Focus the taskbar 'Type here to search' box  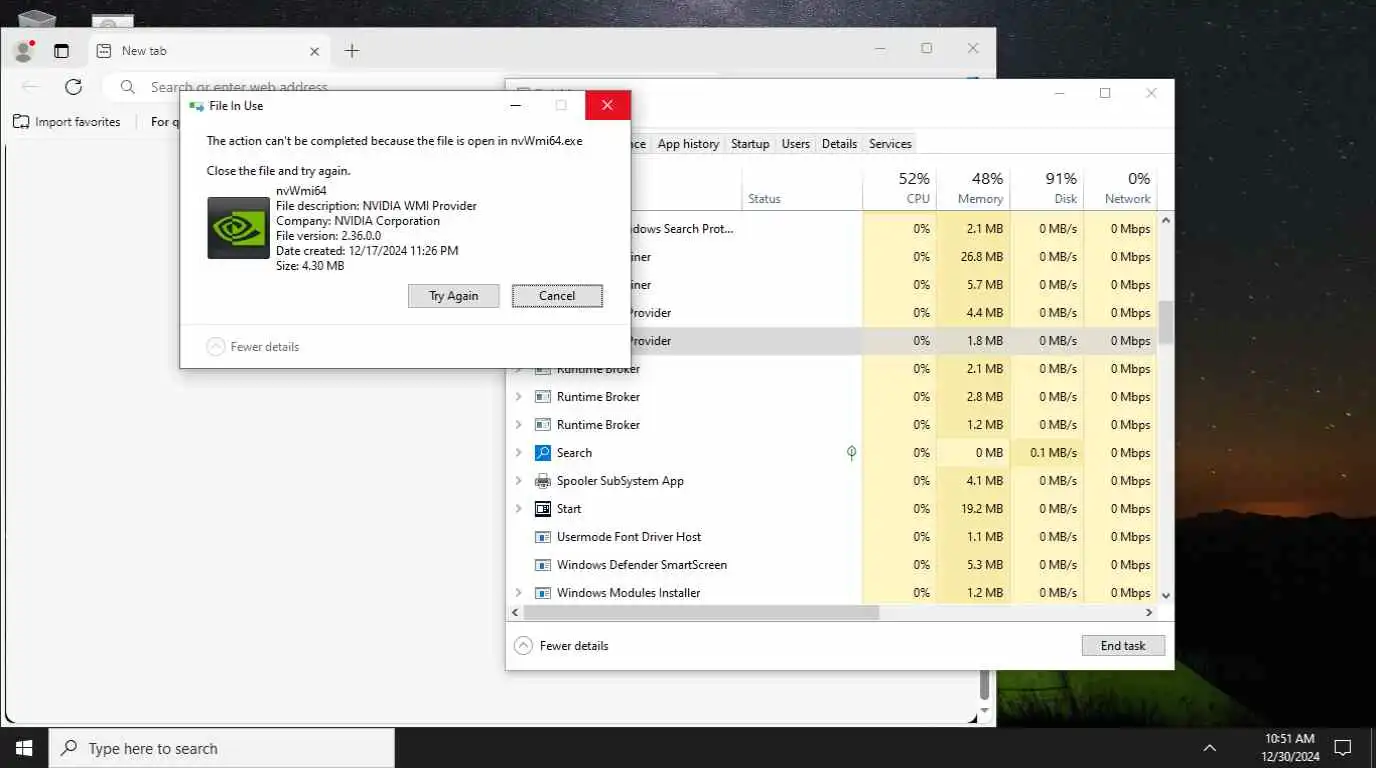(221, 748)
